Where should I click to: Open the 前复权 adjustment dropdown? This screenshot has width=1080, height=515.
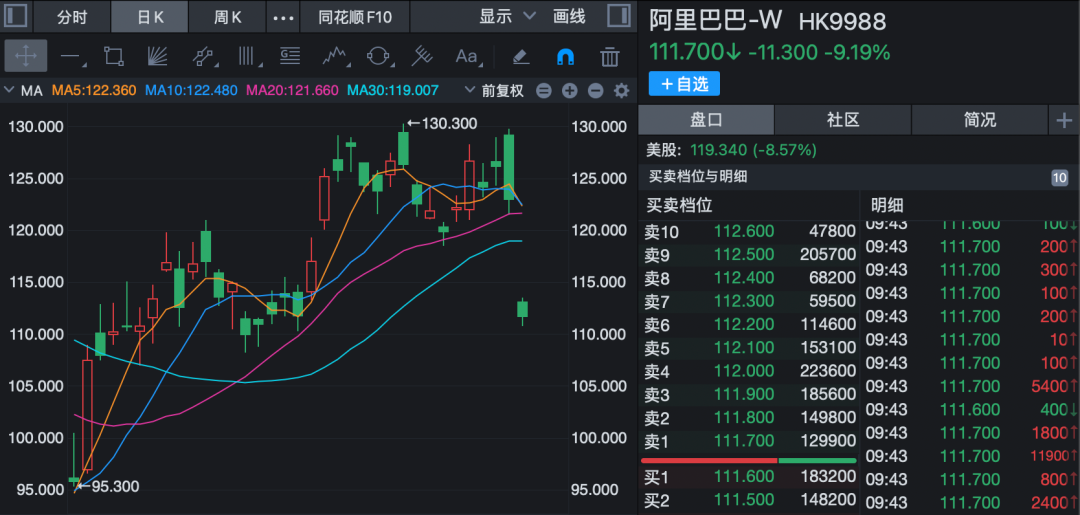point(496,91)
